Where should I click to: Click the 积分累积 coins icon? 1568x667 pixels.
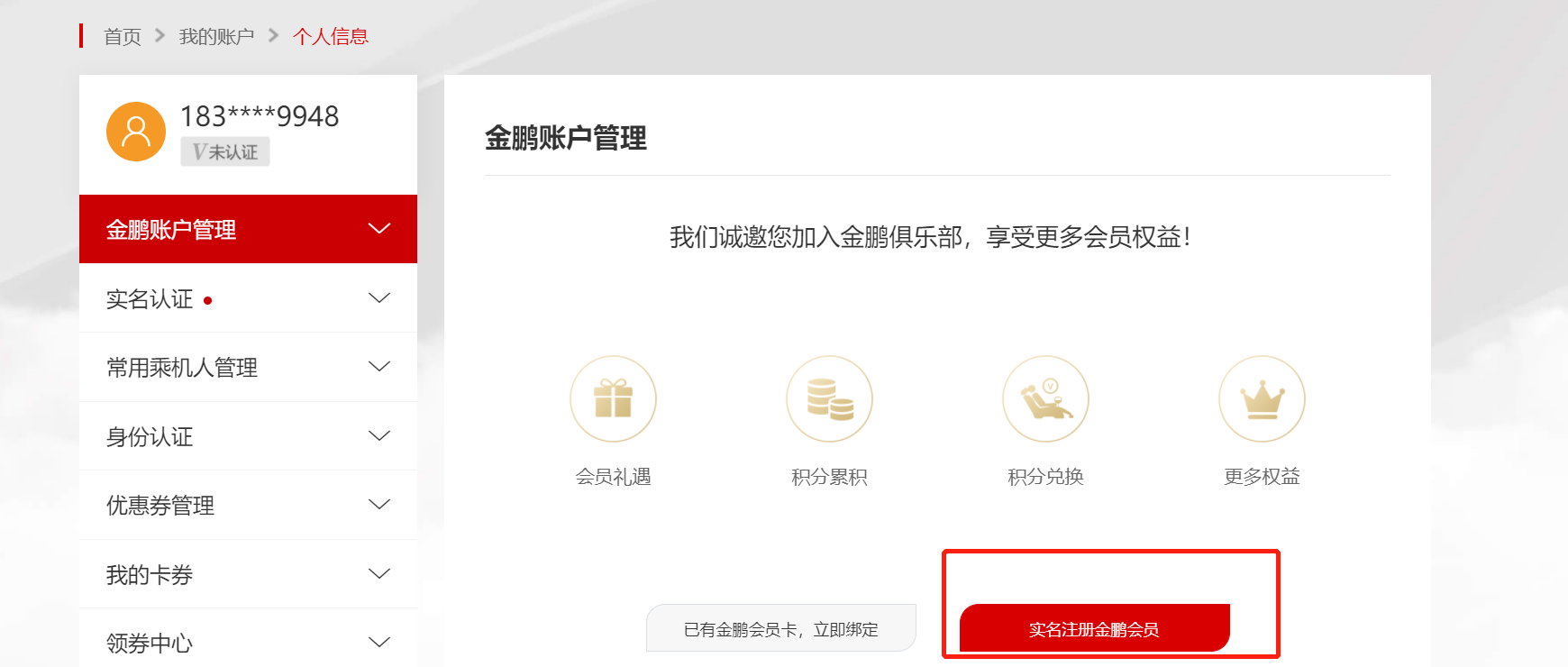click(829, 398)
